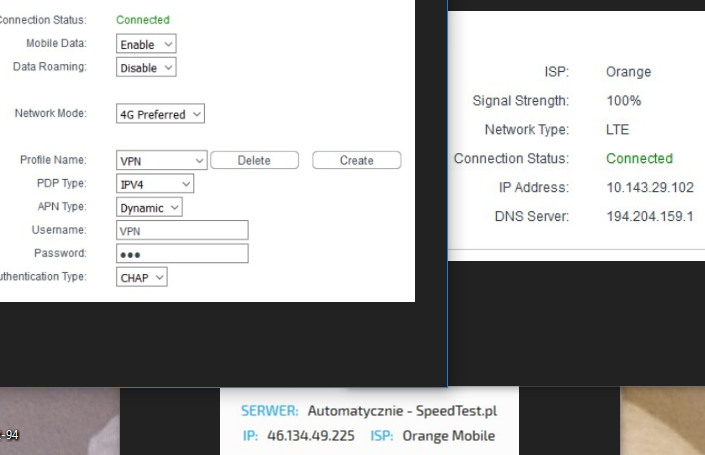Open the Profile Name VPN dropdown
This screenshot has height=455, width=705.
pos(160,161)
